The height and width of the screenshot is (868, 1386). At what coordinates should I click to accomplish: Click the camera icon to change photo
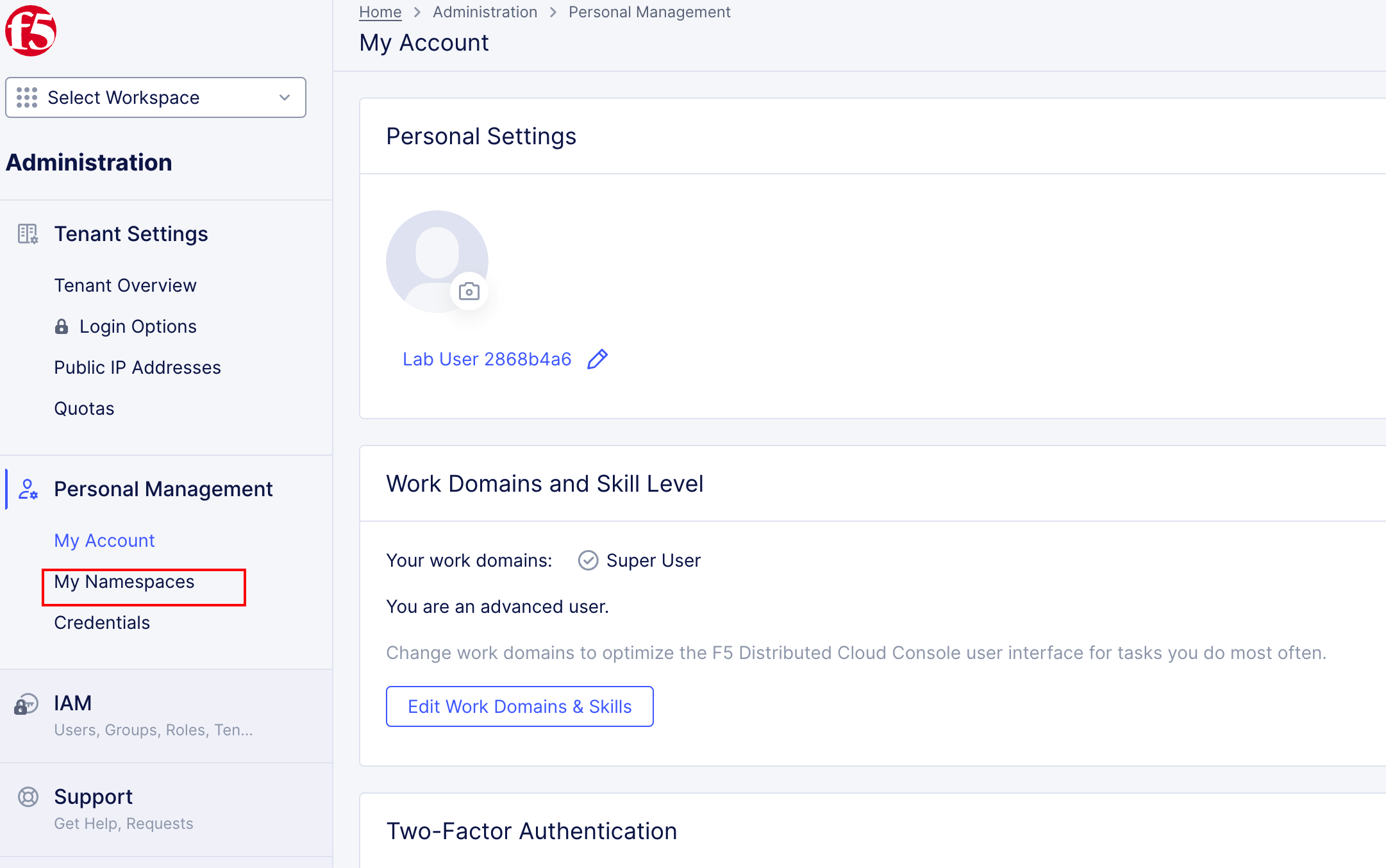coord(469,292)
